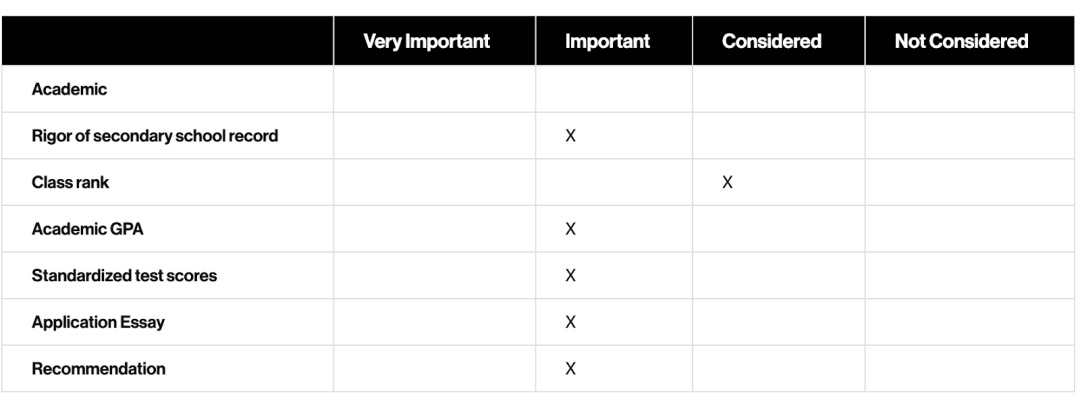
Task: Click the Important column header
Action: pos(608,41)
